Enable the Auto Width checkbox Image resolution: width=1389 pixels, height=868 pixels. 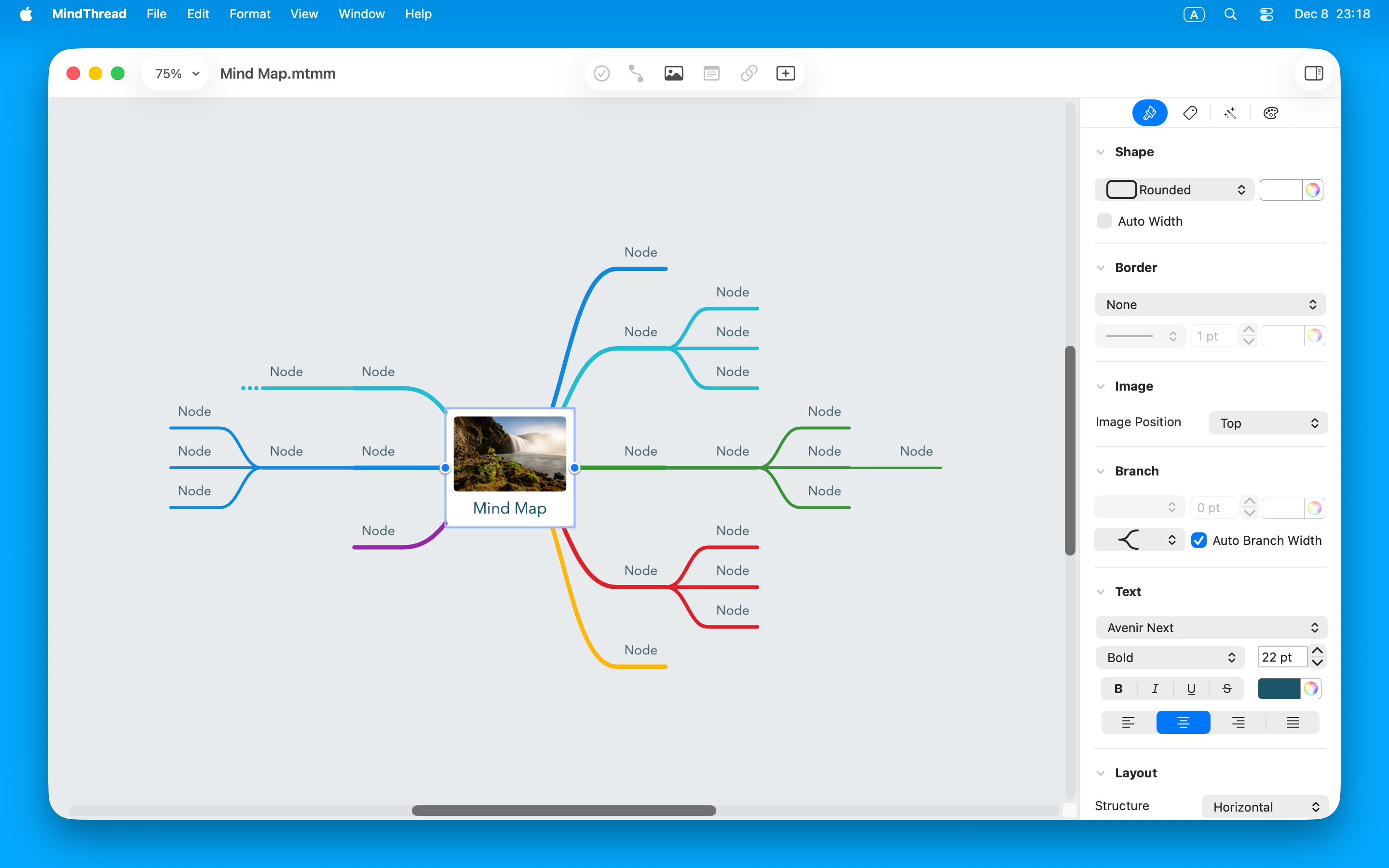(x=1104, y=221)
